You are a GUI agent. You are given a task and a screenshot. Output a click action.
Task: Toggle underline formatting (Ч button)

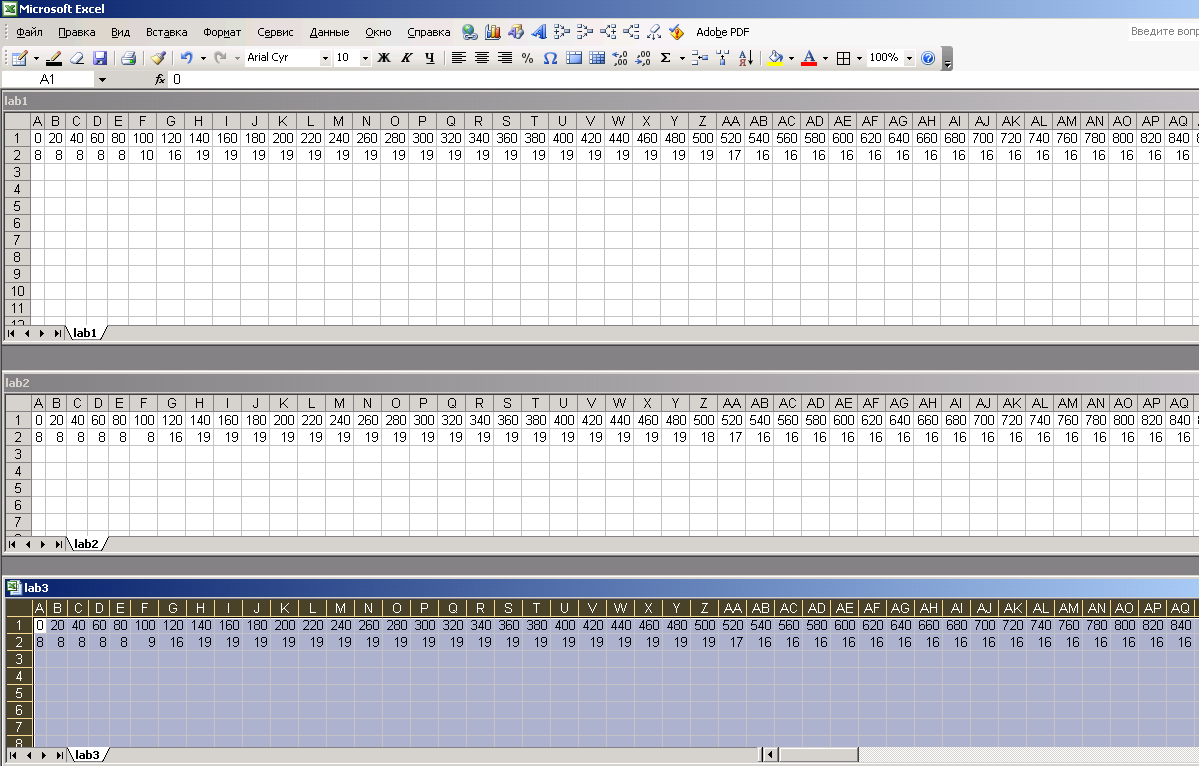[x=430, y=58]
